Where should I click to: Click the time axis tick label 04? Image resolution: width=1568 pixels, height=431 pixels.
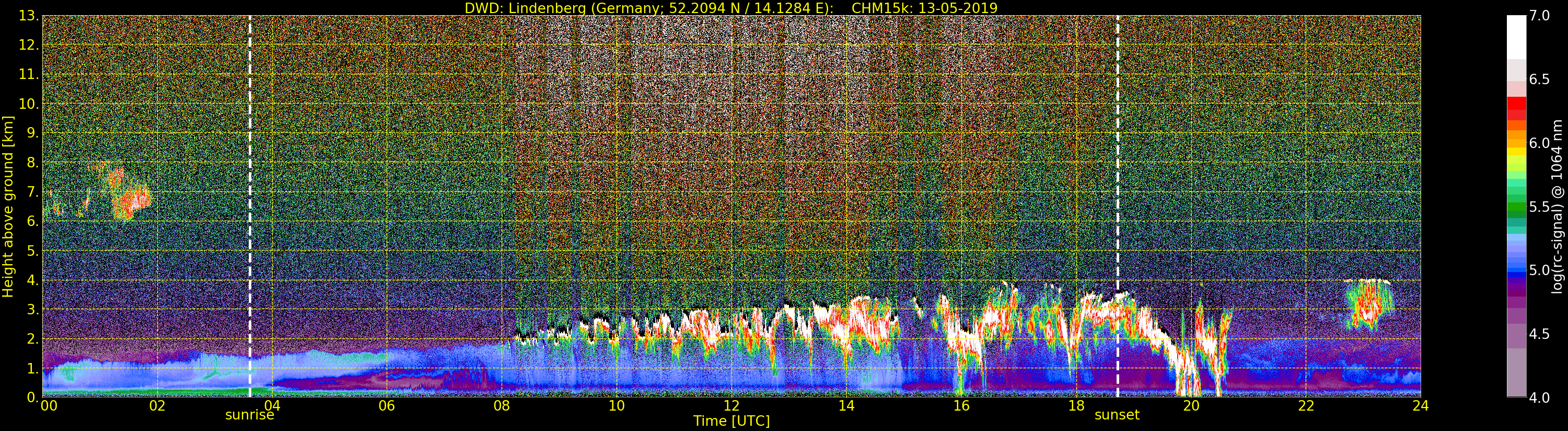272,405
